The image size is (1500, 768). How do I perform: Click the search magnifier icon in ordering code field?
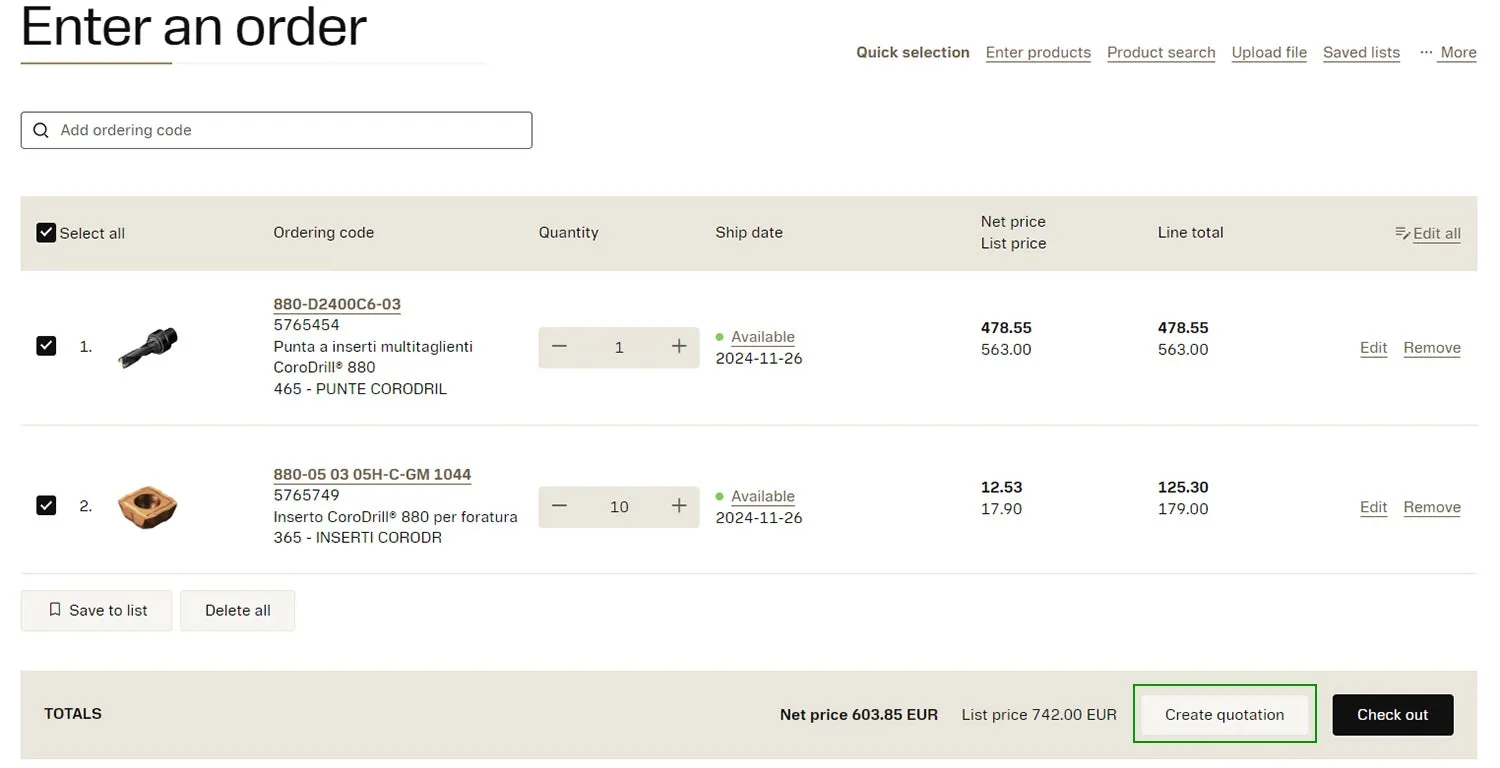pos(41,130)
